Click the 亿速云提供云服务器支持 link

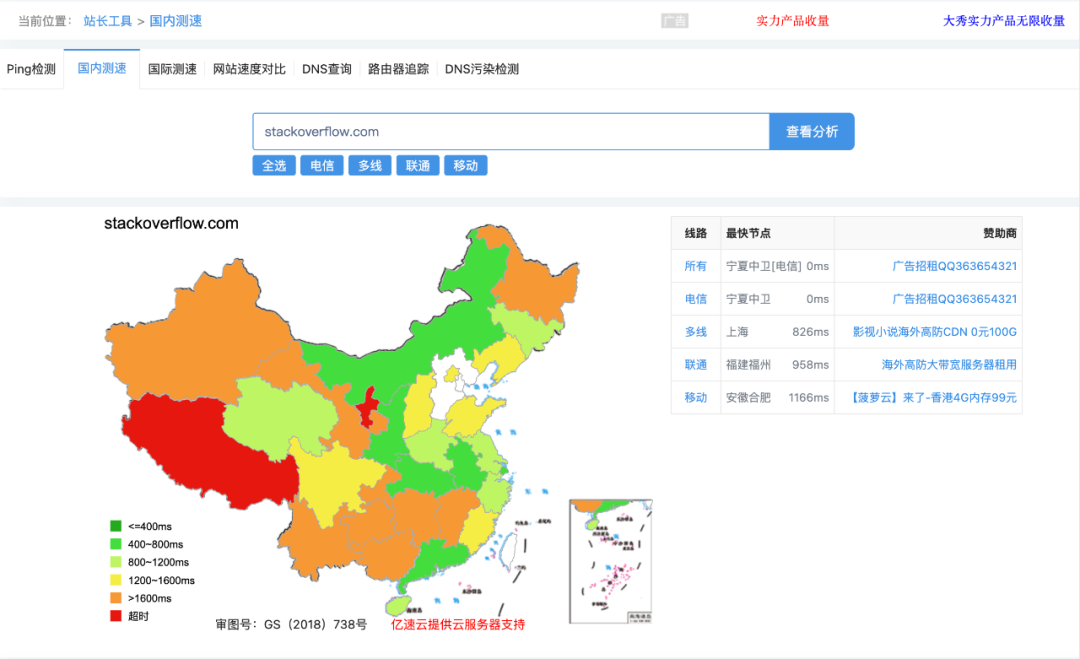pyautogui.click(x=458, y=625)
